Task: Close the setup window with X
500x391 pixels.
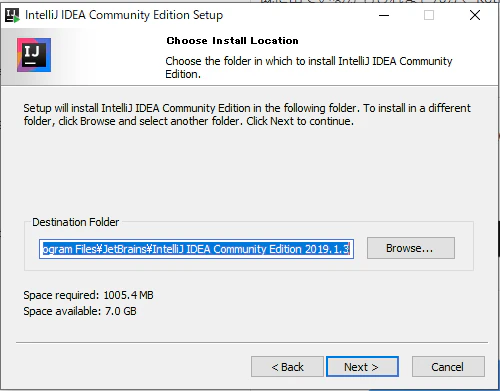Action: 475,15
